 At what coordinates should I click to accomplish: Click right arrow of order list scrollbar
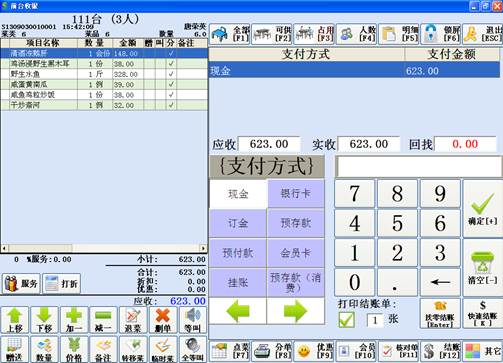(x=203, y=248)
